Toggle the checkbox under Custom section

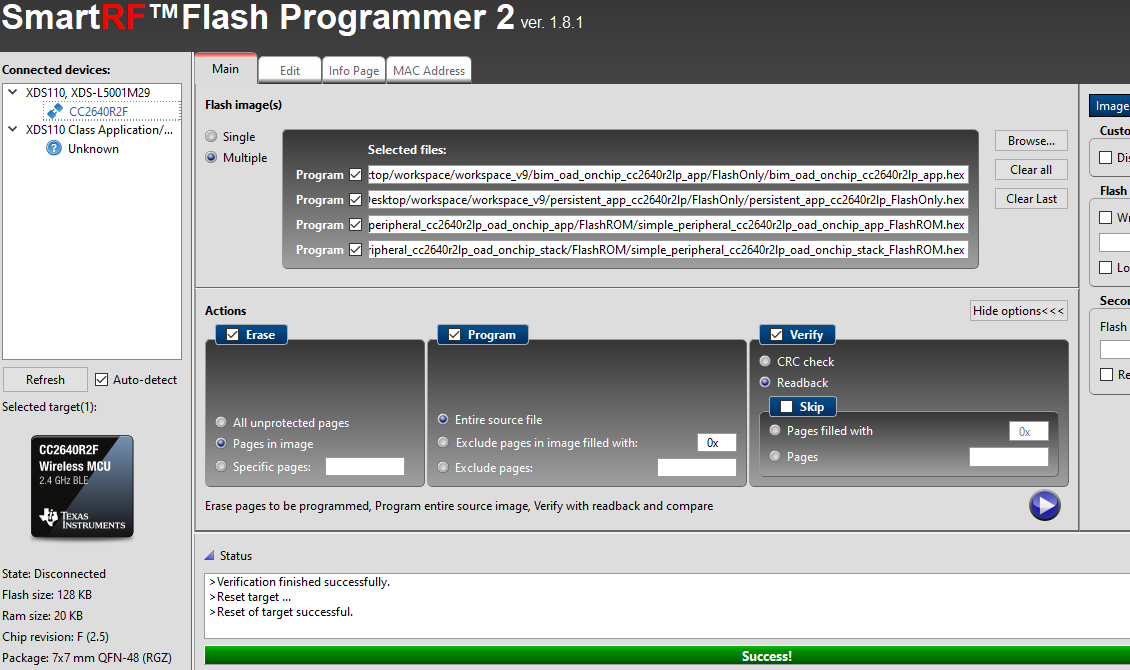pos(1105,157)
